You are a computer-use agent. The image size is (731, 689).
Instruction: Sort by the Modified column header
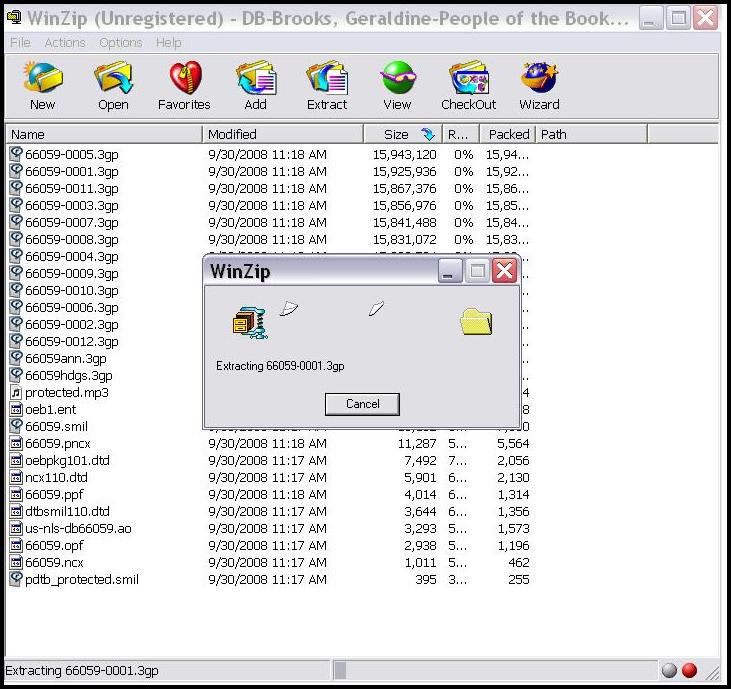[283, 134]
